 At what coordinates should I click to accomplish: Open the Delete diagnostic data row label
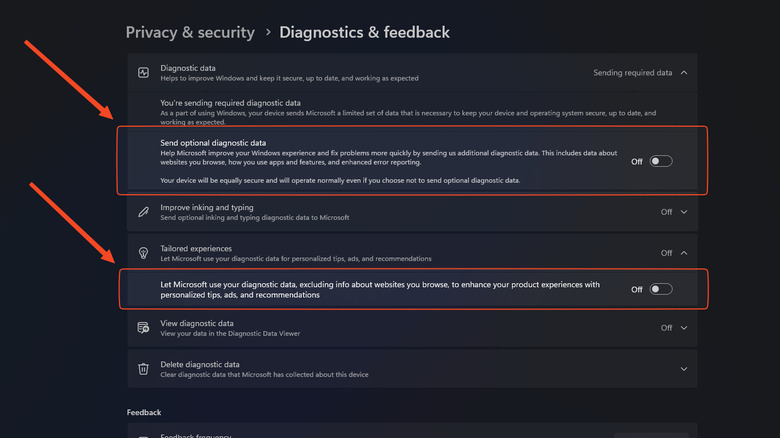click(x=200, y=364)
